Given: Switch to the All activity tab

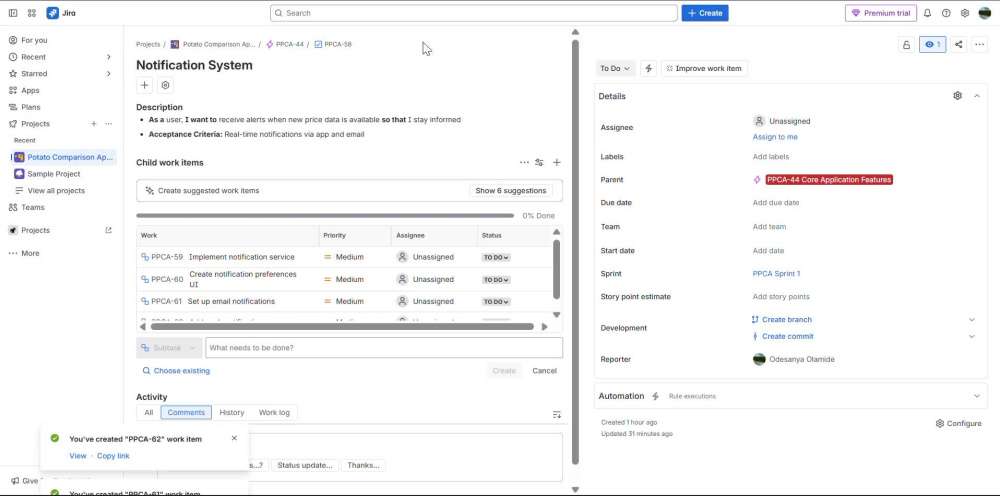Looking at the screenshot, I should [149, 412].
